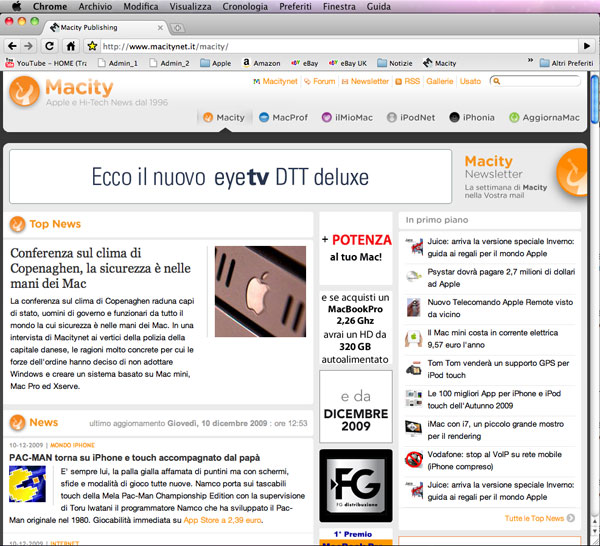Expand the Notizie bookmarks folder
Screen dimensions: 600x546
point(395,63)
